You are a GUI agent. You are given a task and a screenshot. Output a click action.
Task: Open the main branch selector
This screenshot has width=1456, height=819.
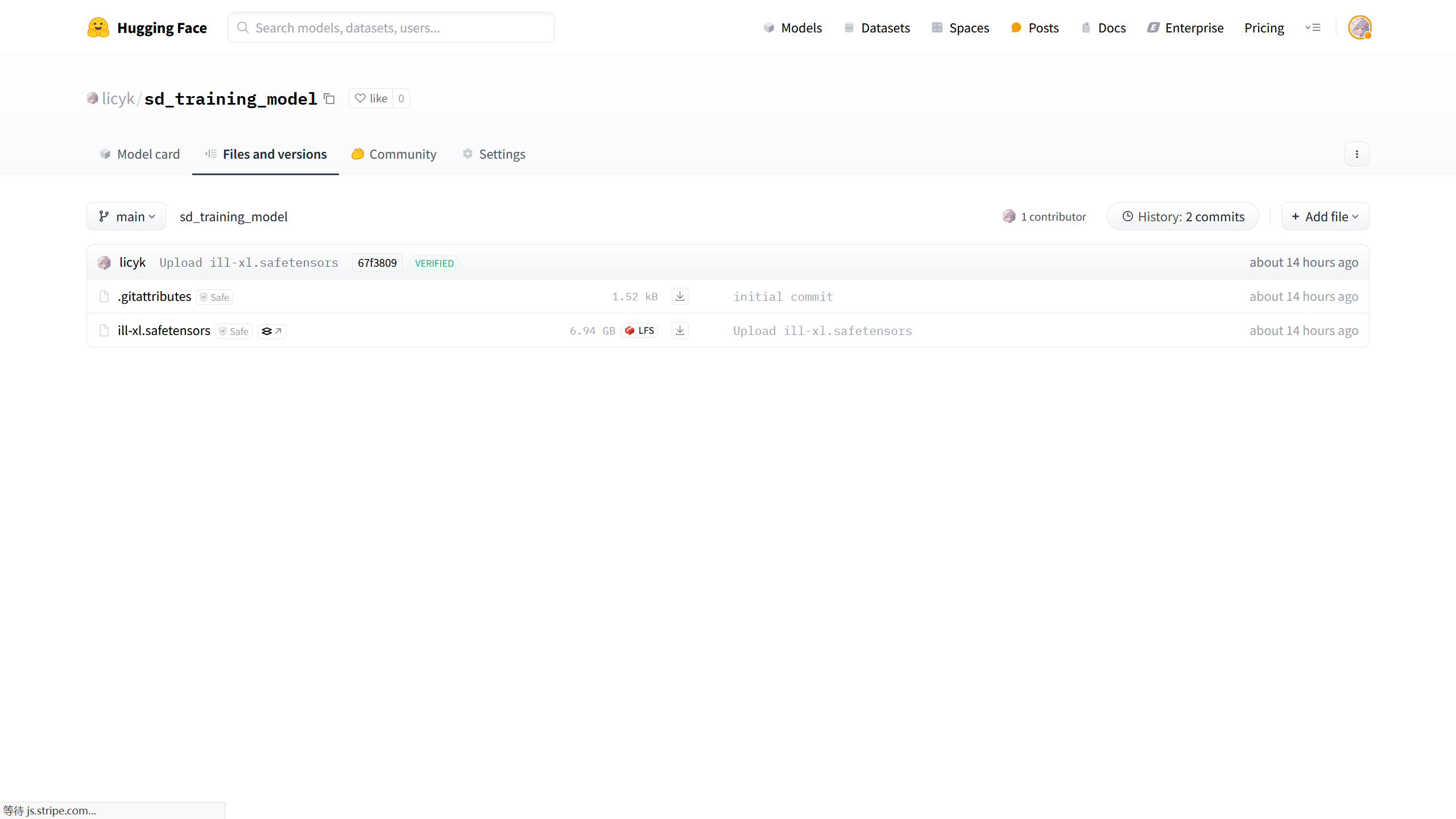click(126, 216)
